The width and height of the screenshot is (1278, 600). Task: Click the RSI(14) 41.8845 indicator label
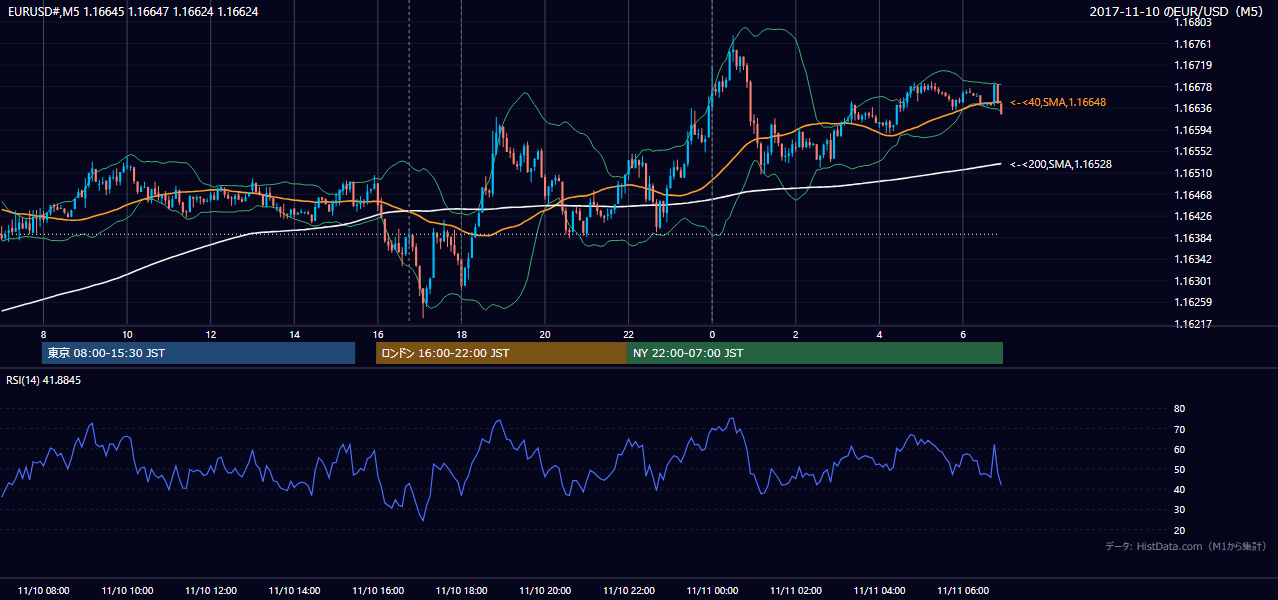(43, 381)
